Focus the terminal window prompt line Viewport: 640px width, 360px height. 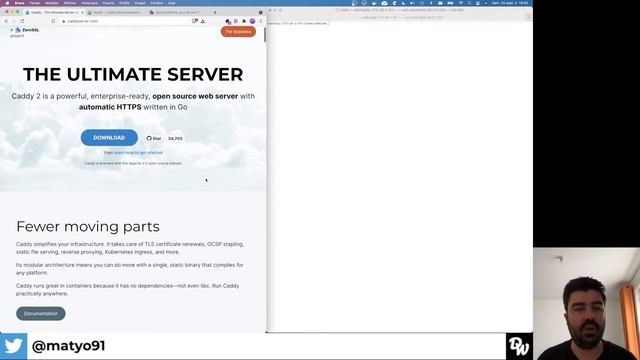[x=298, y=23]
